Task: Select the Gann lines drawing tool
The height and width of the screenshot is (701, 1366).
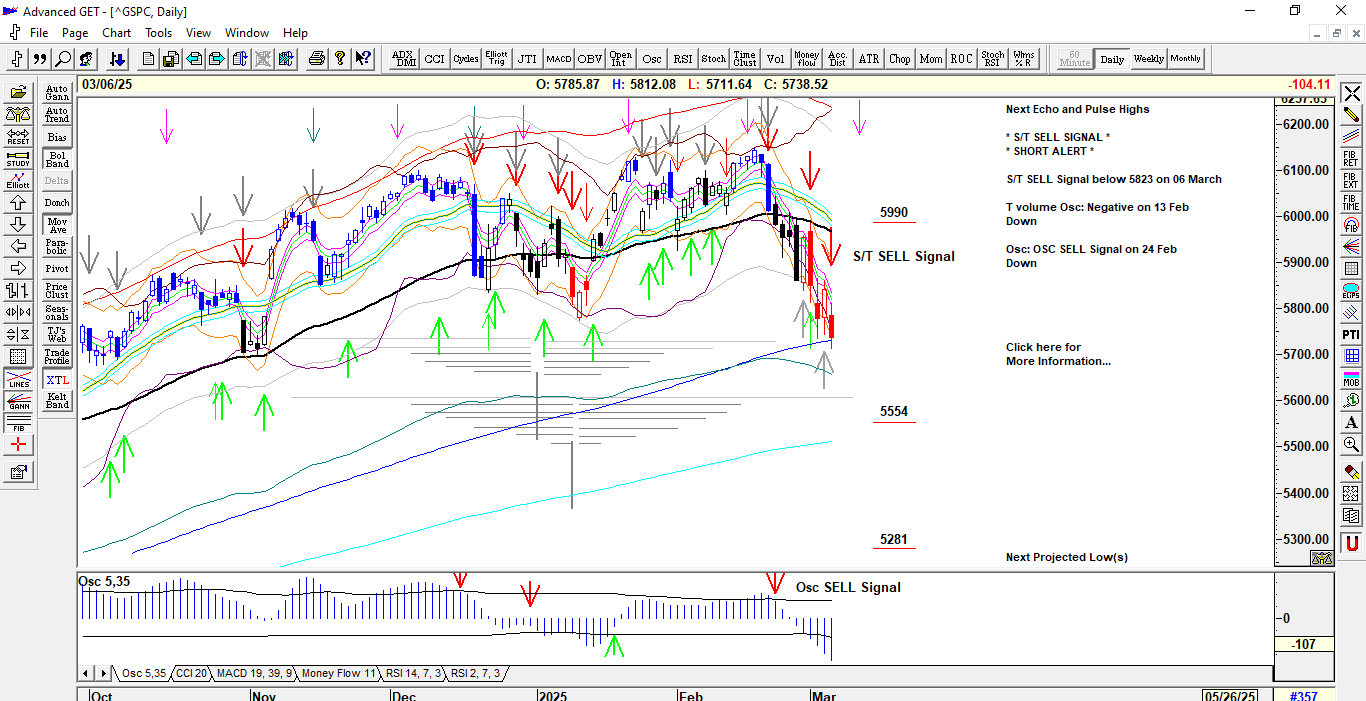Action: 18,401
